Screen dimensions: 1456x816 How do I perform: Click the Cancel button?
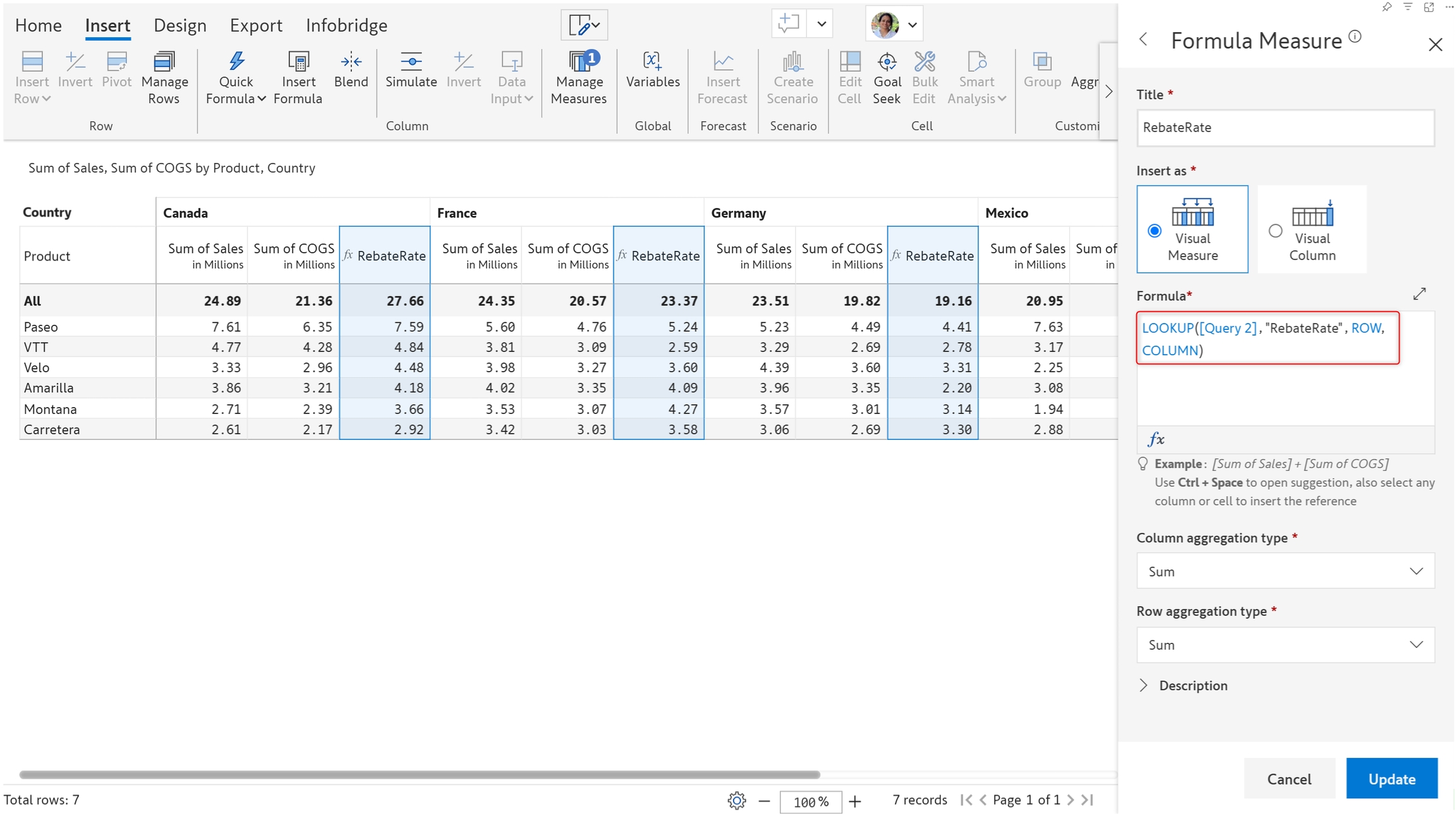1289,779
